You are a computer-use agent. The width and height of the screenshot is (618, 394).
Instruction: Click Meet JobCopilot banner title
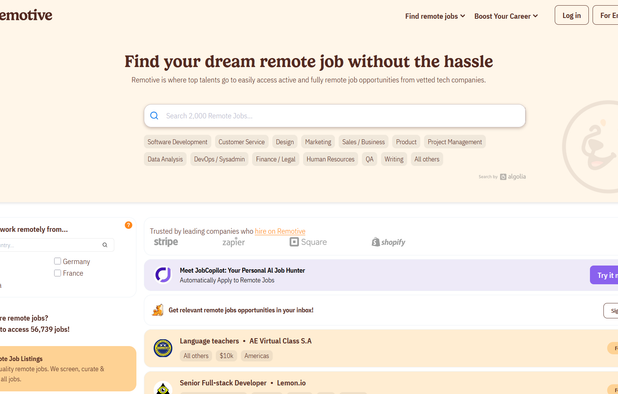242,270
